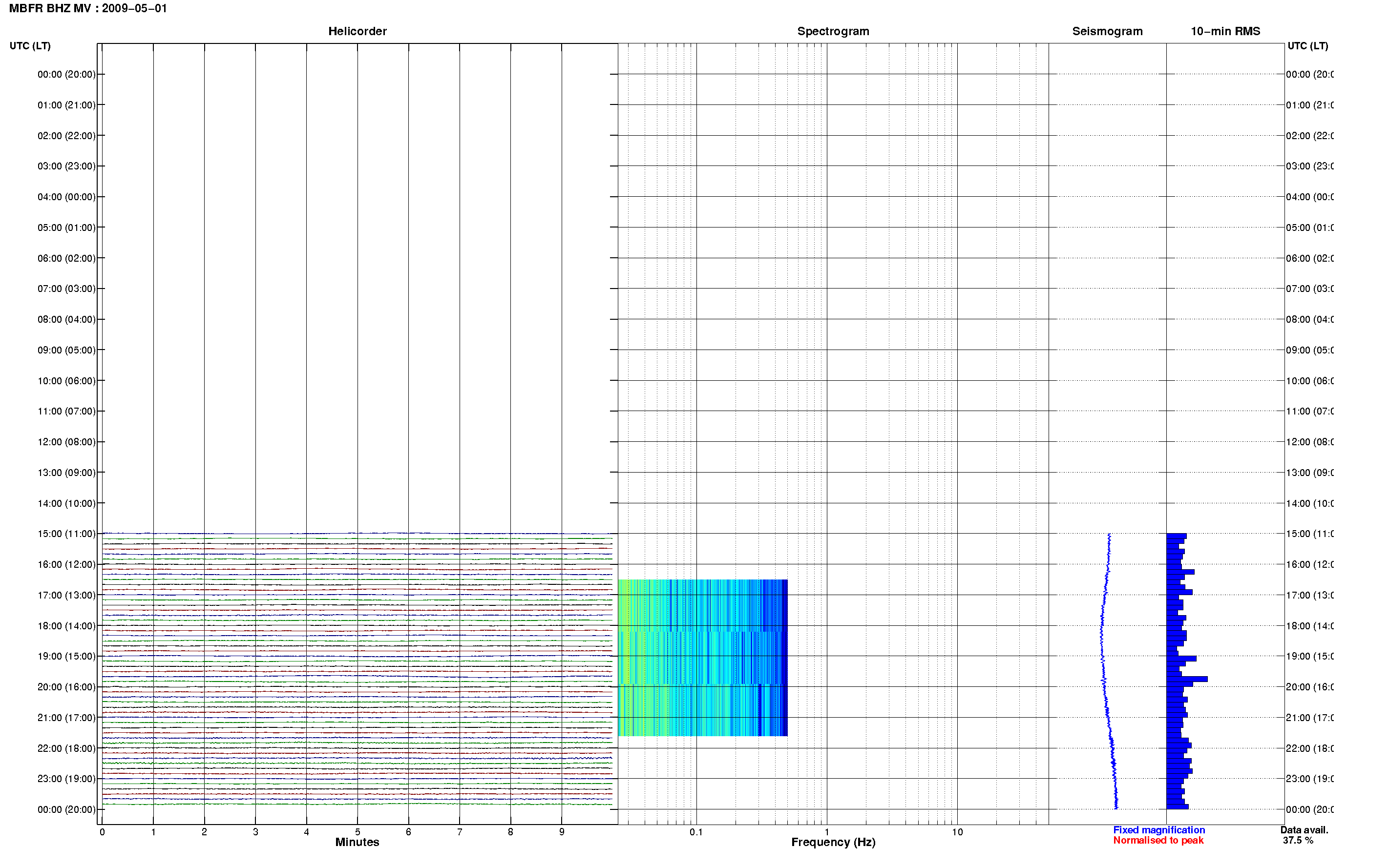Click the 16:00 (12:00) left time label

(66, 564)
